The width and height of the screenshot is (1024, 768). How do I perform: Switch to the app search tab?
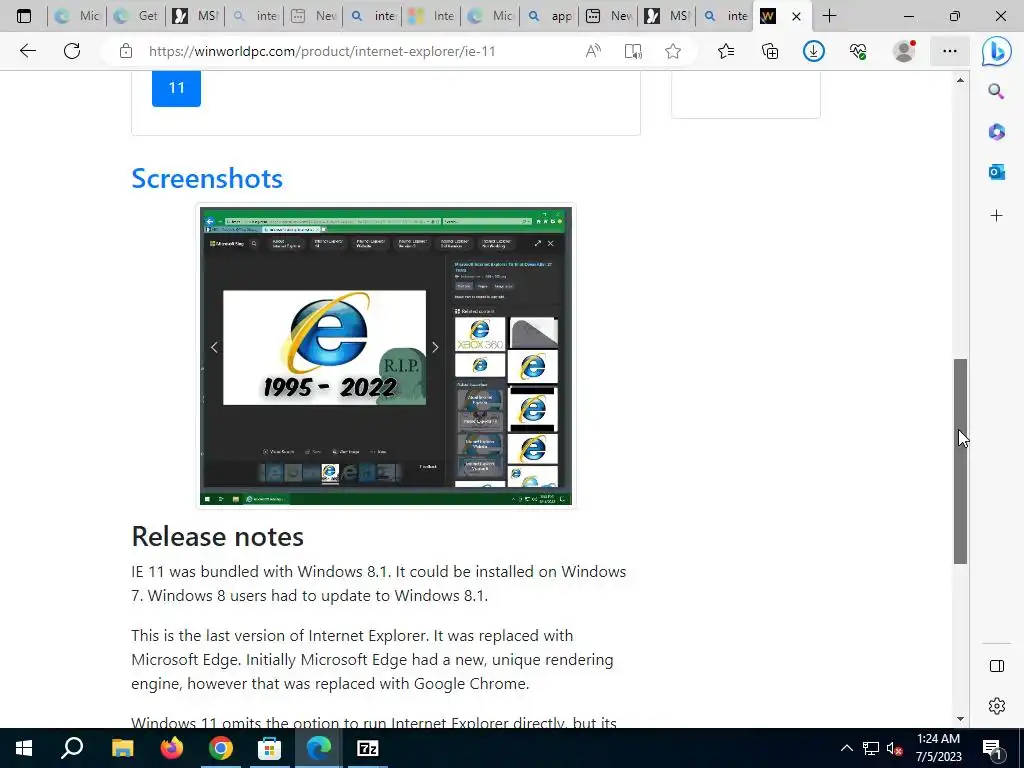point(549,16)
